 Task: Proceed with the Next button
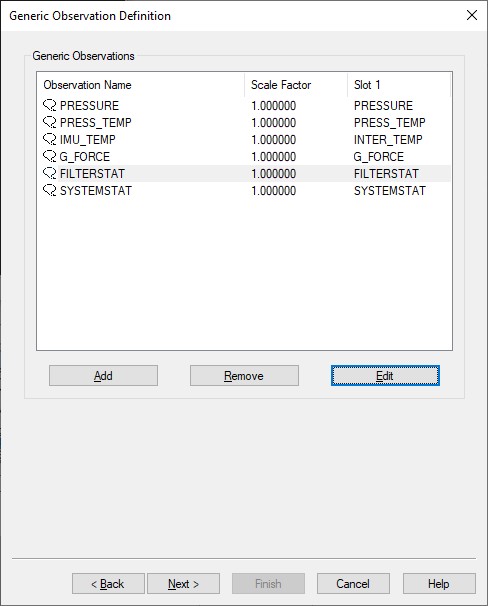click(184, 584)
